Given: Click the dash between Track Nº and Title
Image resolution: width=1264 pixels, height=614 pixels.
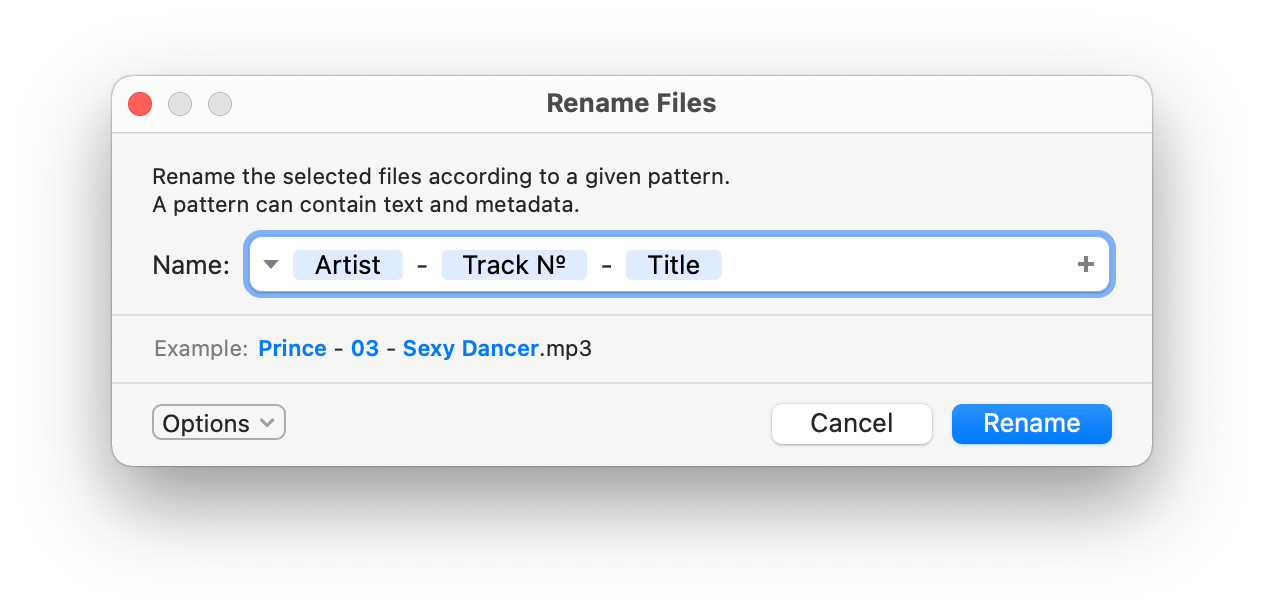Looking at the screenshot, I should point(606,266).
